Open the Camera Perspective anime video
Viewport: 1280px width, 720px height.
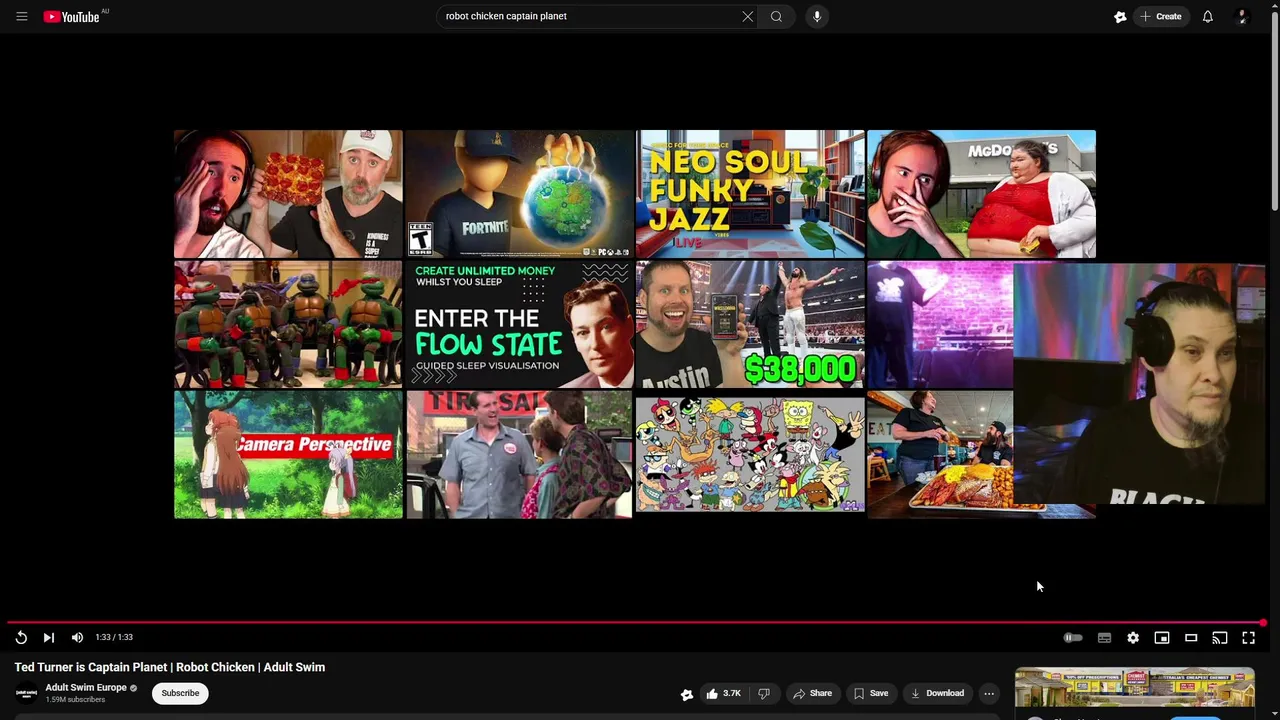[x=288, y=455]
